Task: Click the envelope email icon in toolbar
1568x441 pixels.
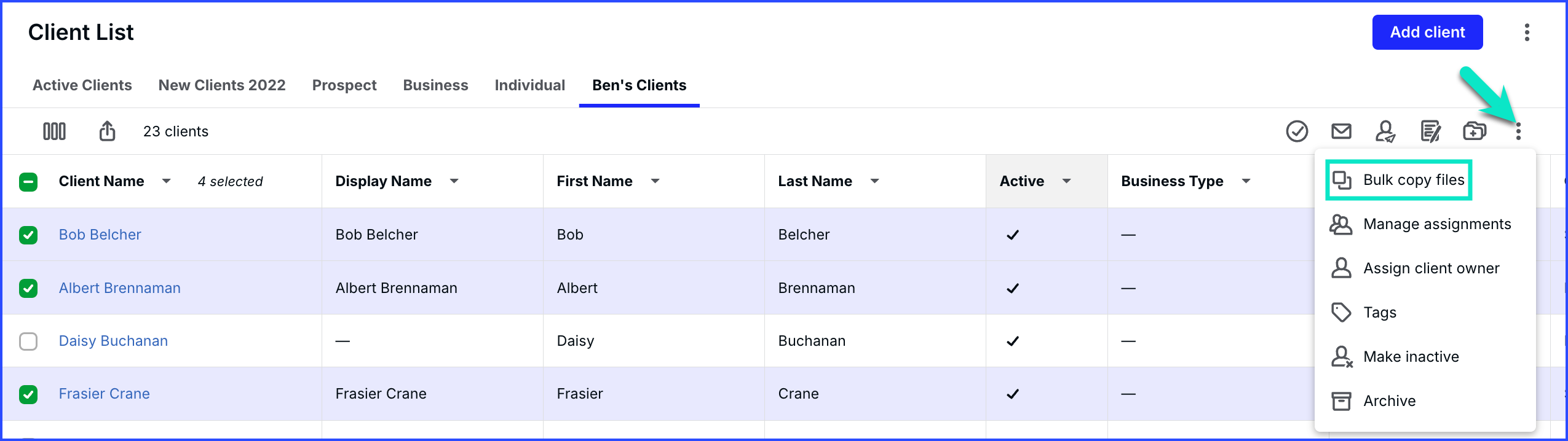Action: pos(1341,131)
